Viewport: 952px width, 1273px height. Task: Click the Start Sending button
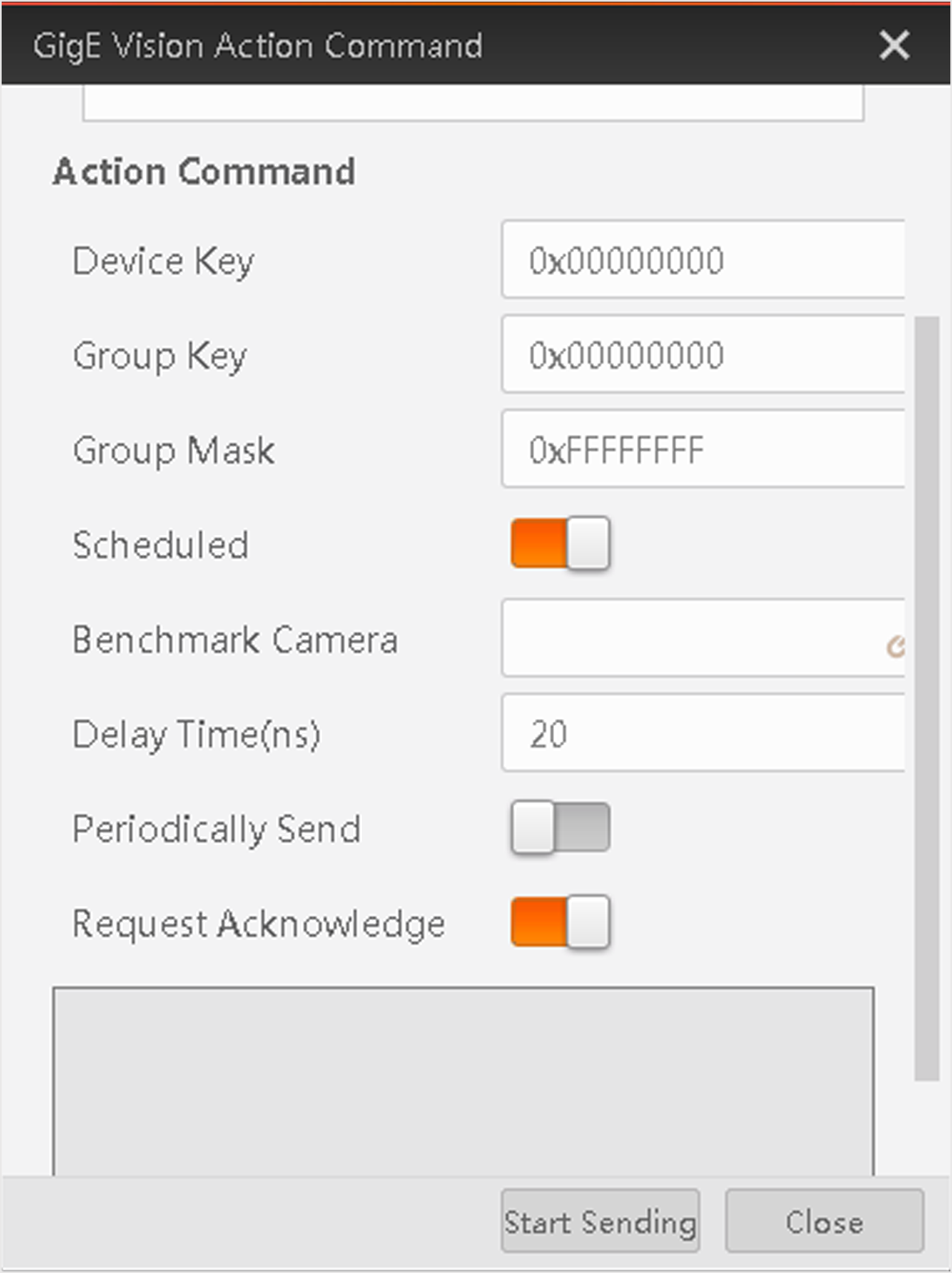pos(600,1221)
